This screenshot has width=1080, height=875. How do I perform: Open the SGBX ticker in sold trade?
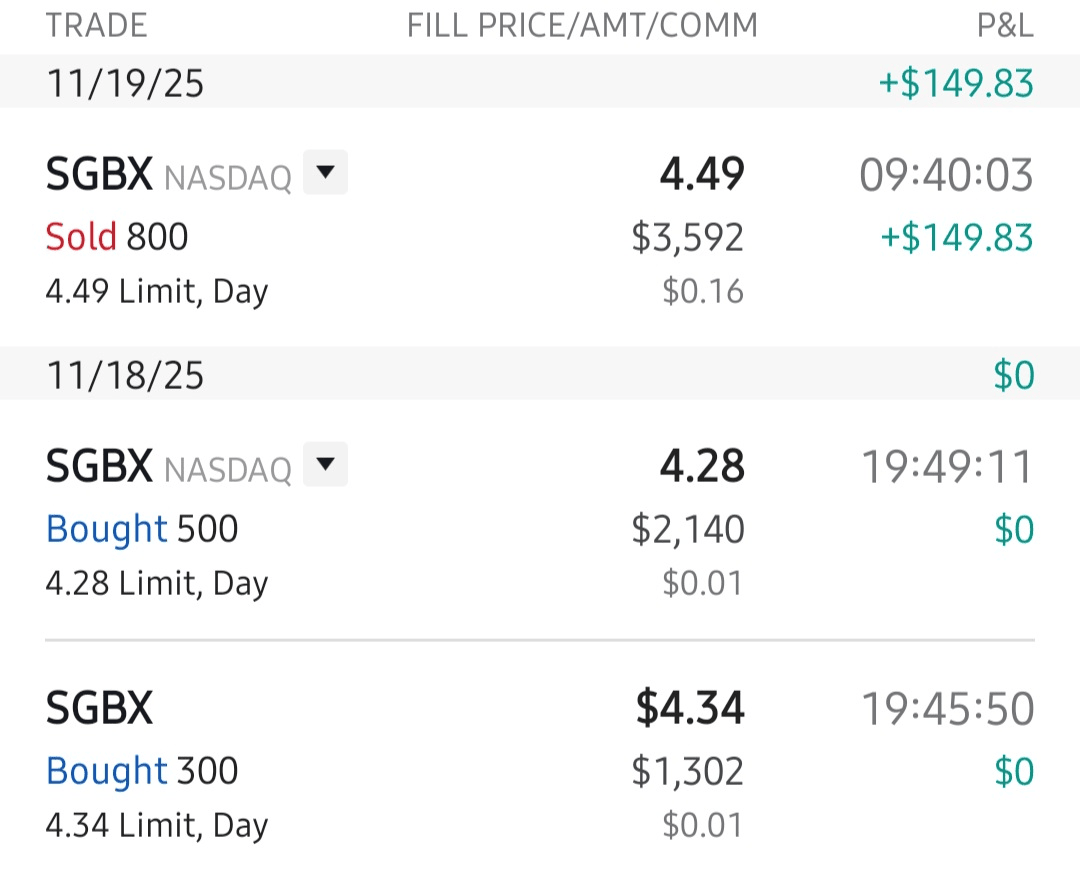coord(99,176)
